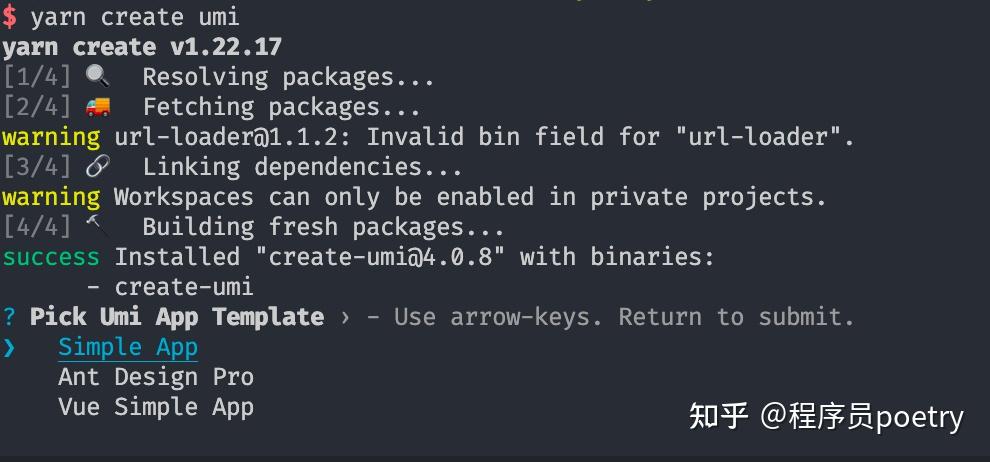The width and height of the screenshot is (990, 462).
Task: Choose the Ant Design Pro template
Action: (156, 377)
